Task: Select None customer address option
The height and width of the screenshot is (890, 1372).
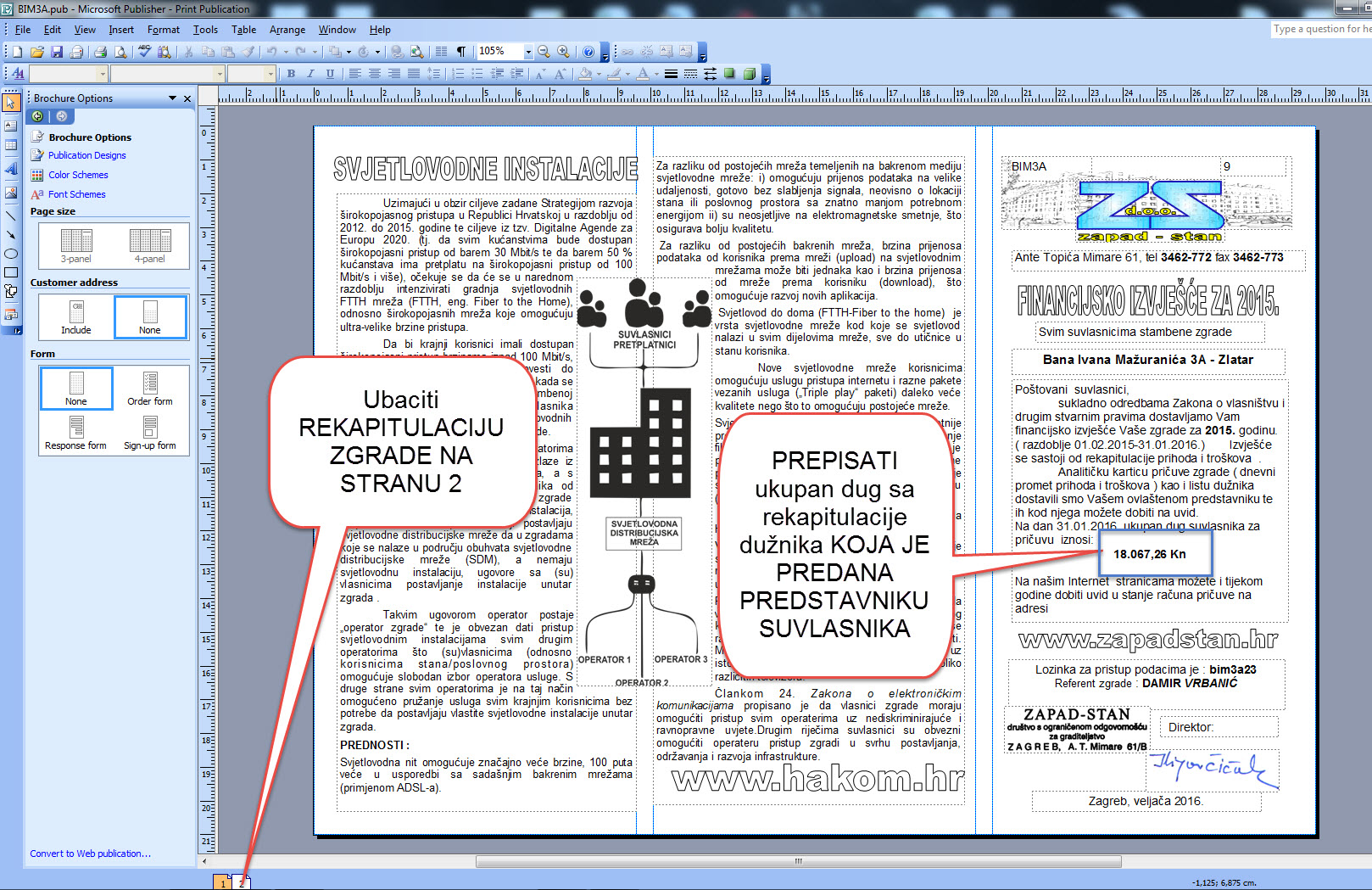Action: pyautogui.click(x=150, y=316)
